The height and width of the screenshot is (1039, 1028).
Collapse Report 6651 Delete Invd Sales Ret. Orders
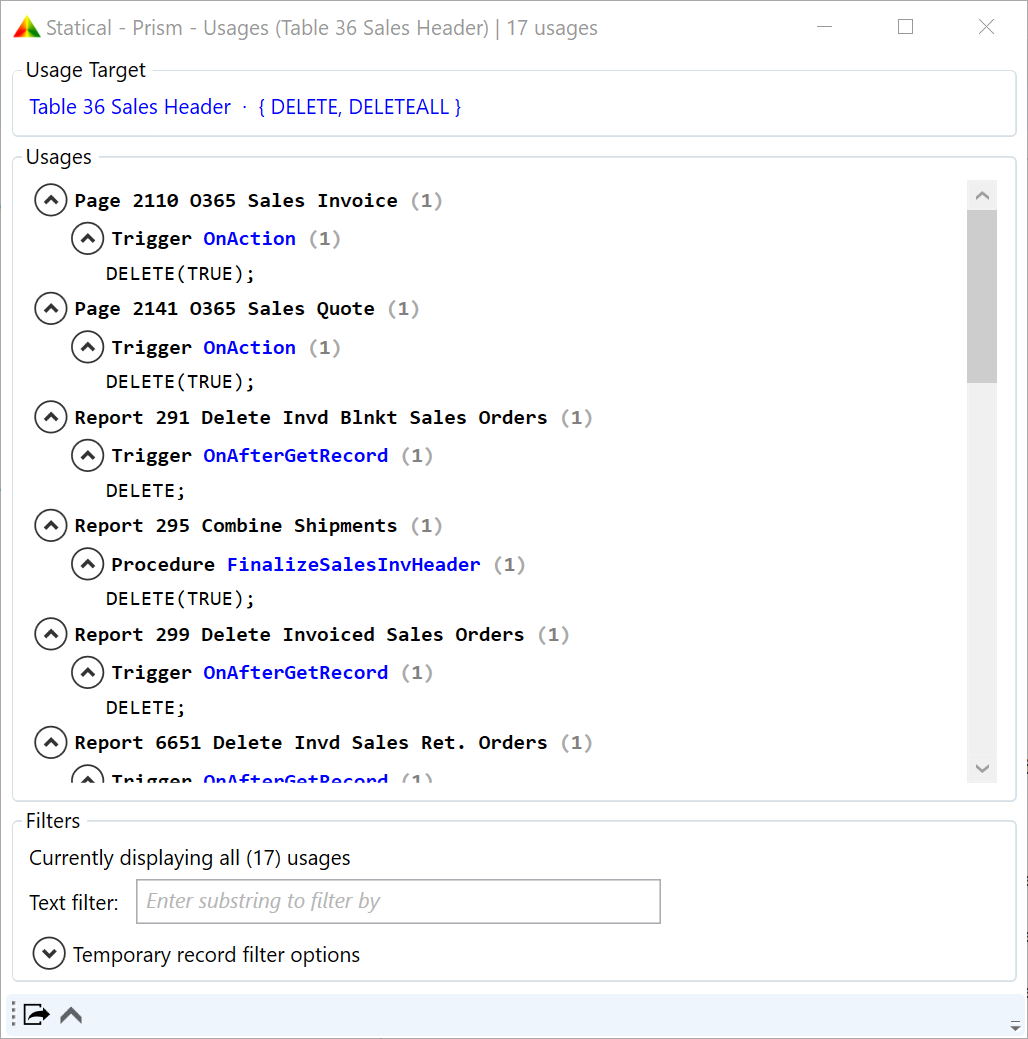[50, 743]
